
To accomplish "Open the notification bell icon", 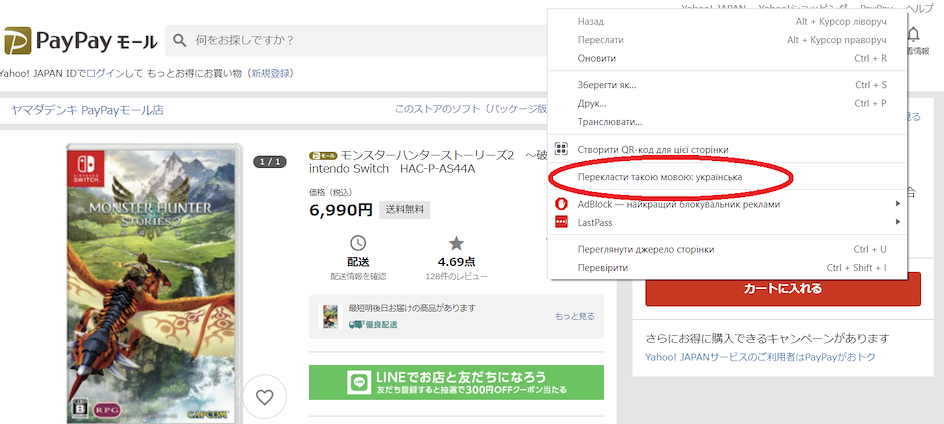I will [x=913, y=33].
